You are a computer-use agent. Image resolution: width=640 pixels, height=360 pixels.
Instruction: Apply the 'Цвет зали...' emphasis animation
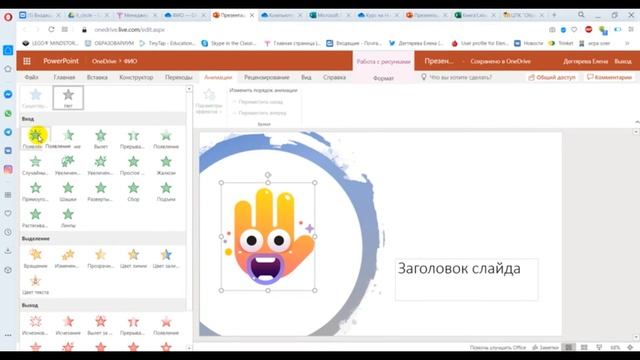pyautogui.click(x=166, y=258)
